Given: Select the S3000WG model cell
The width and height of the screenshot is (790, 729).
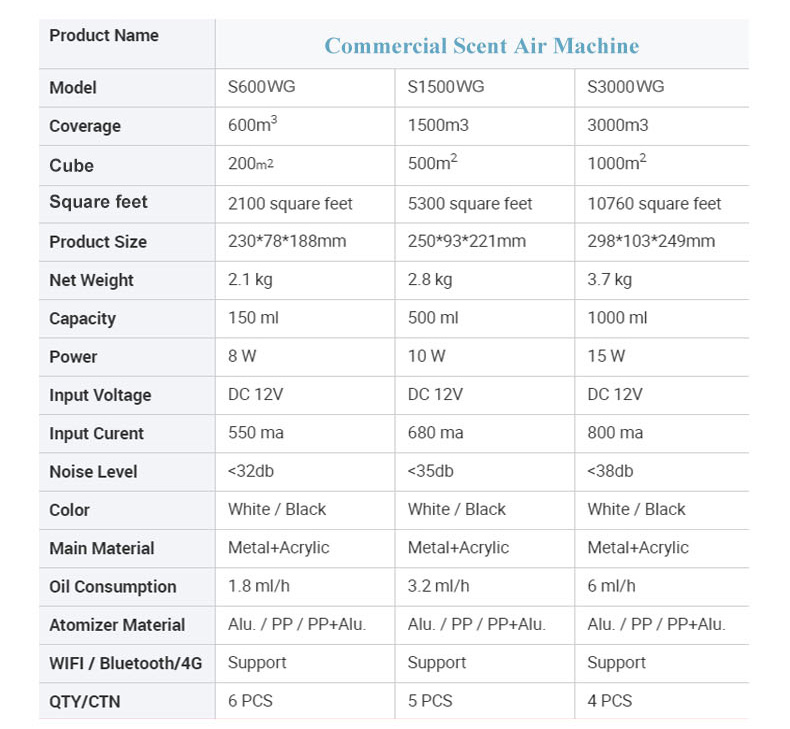Looking at the screenshot, I should click(x=625, y=87).
